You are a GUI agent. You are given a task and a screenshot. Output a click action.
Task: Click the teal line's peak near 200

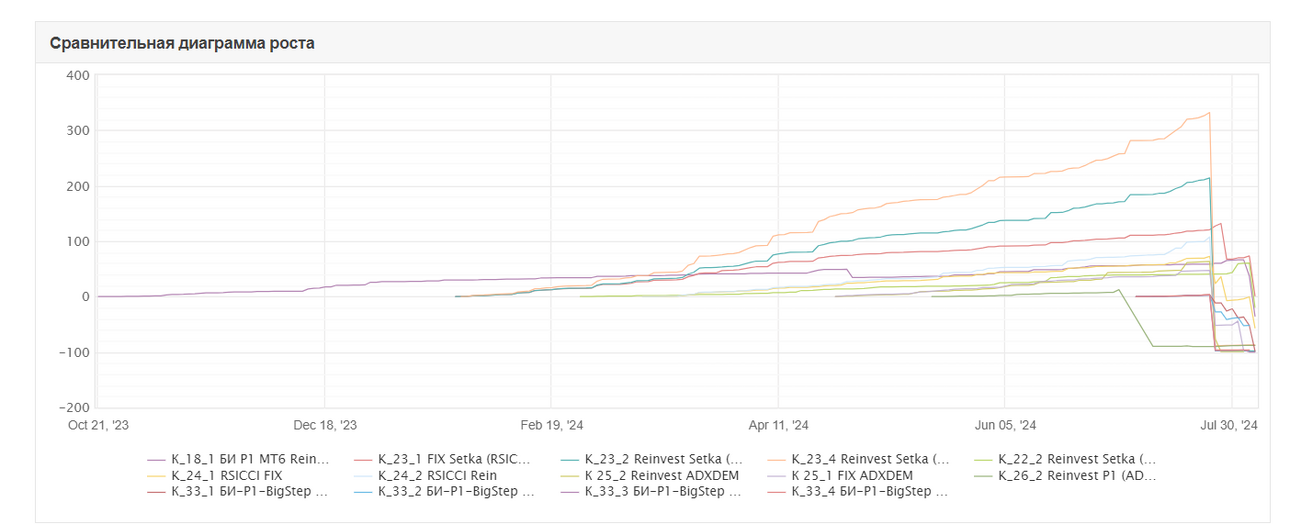[1209, 179]
